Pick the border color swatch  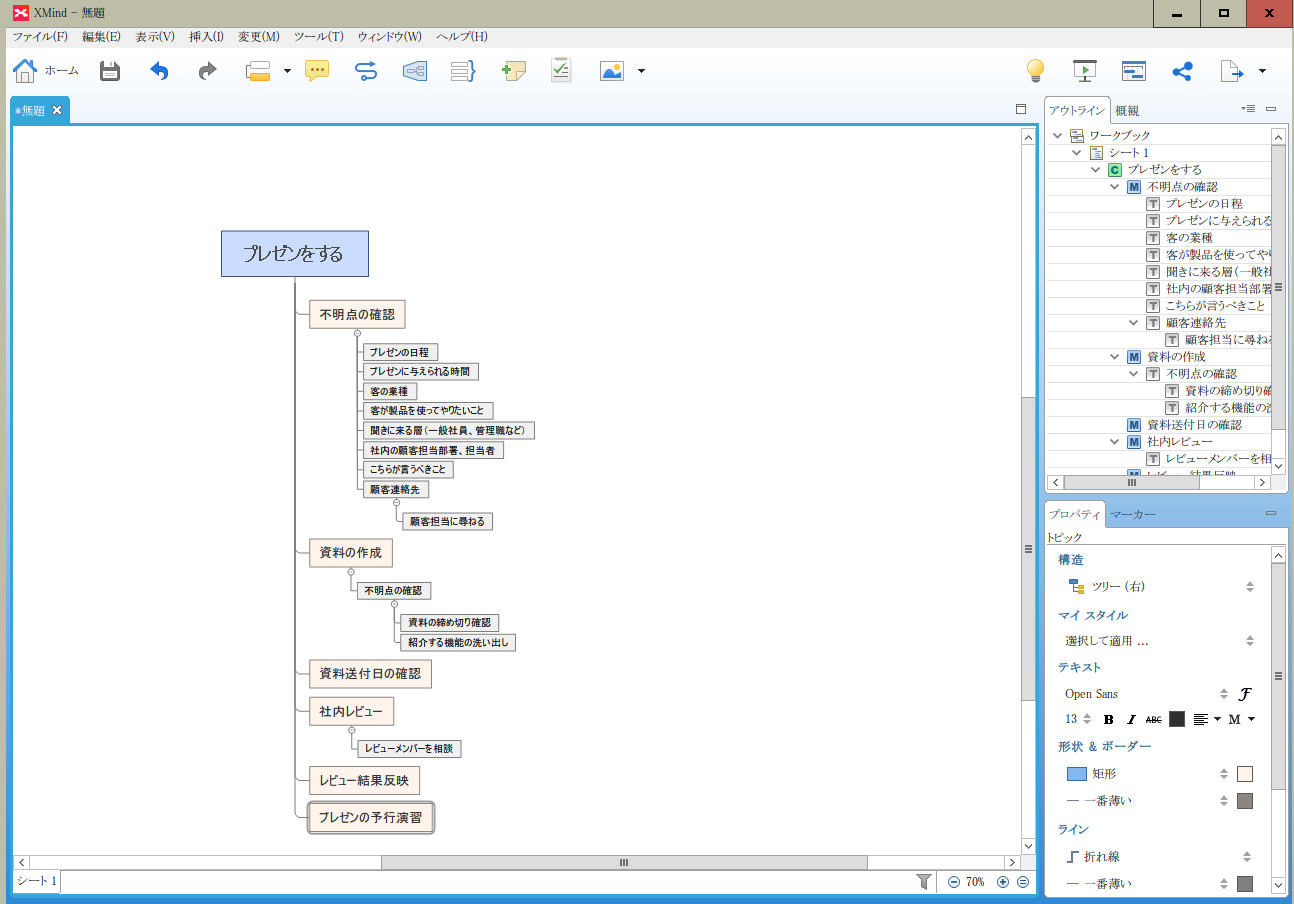point(1245,801)
